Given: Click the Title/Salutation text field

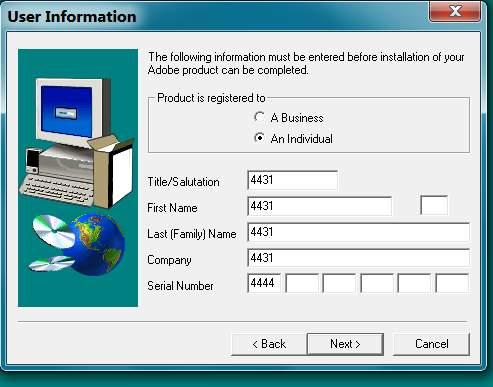Looking at the screenshot, I should click(292, 180).
